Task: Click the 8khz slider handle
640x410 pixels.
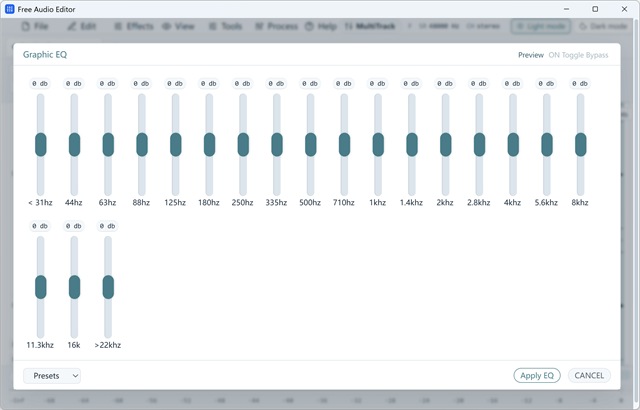Action: pos(581,144)
